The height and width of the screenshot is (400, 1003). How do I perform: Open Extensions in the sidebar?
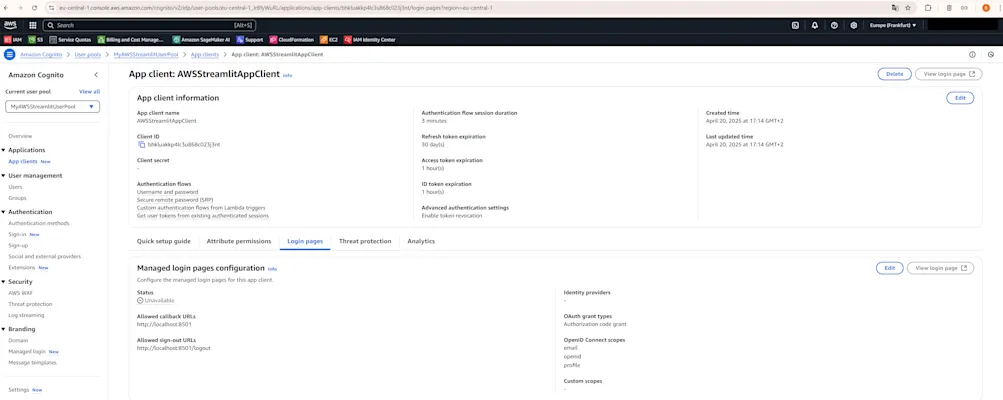21,267
